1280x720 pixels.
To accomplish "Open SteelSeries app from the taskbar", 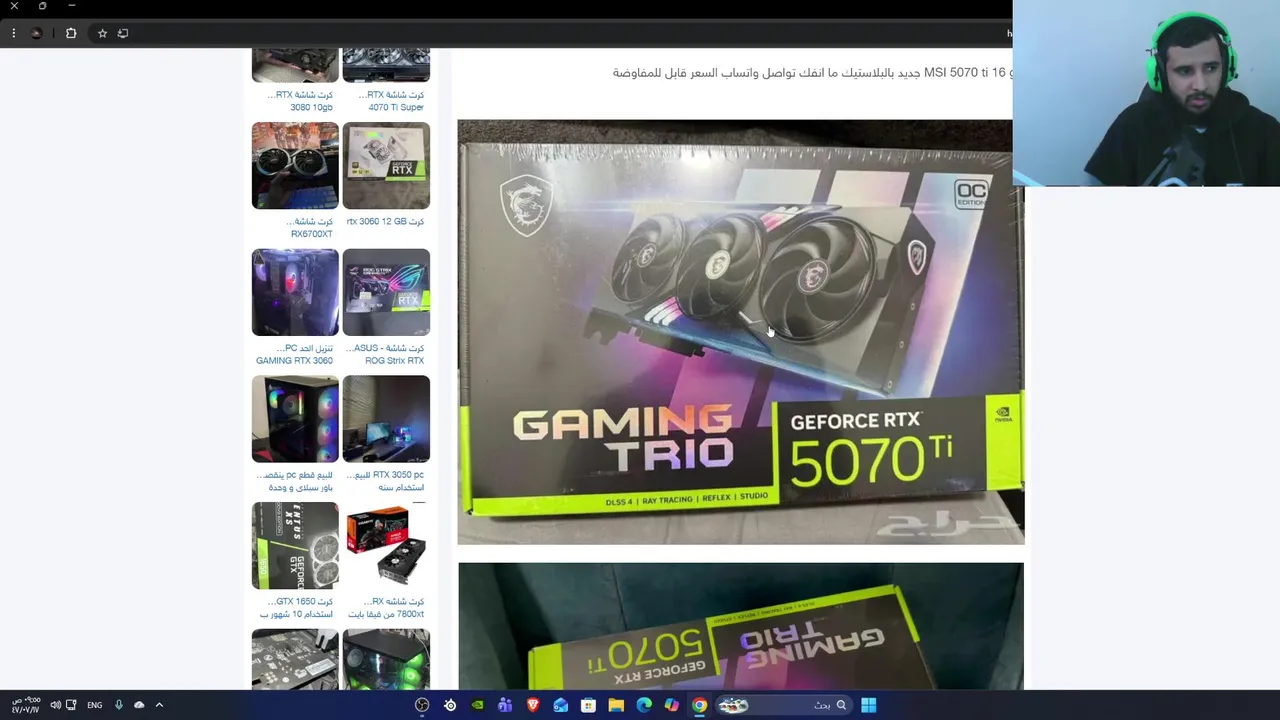I will coord(450,705).
